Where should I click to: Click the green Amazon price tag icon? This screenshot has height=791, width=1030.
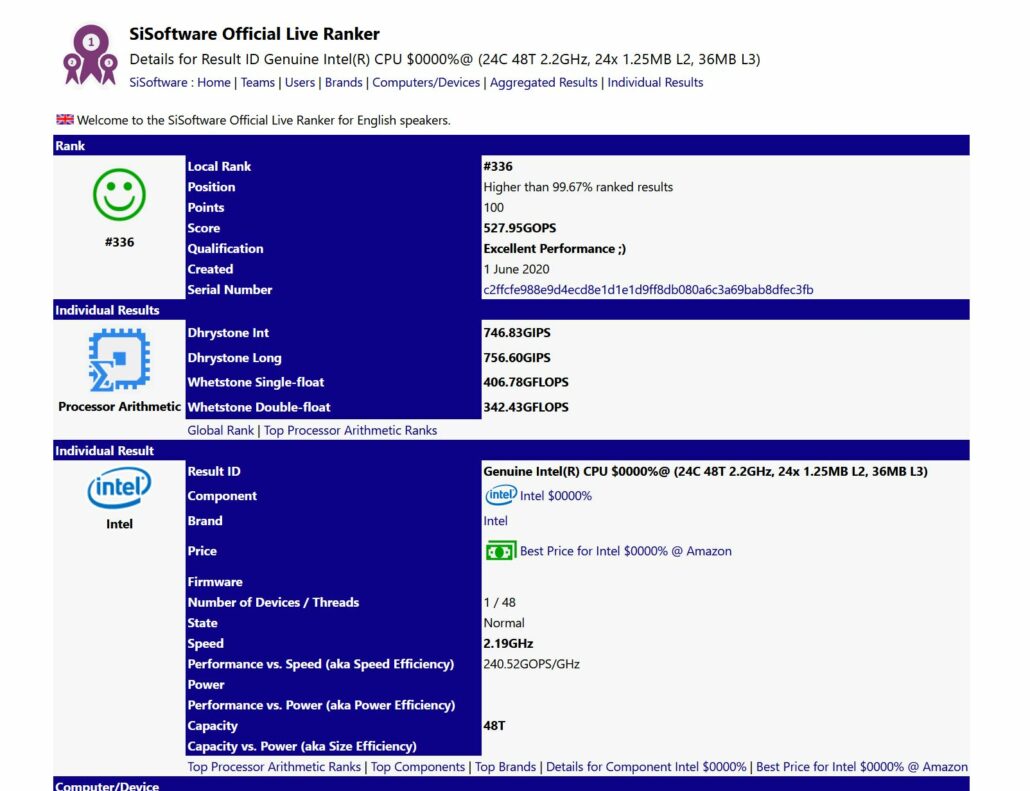click(x=499, y=550)
